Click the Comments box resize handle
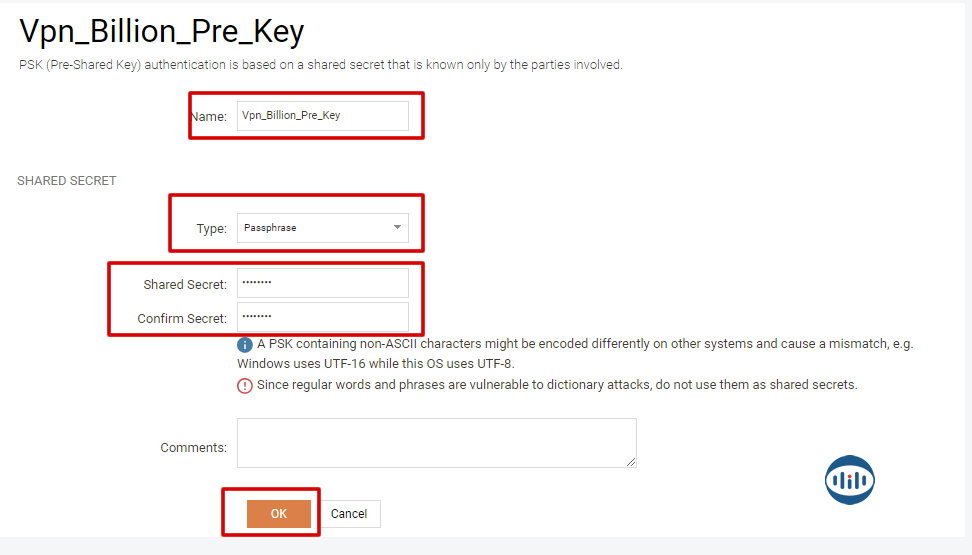 point(631,462)
